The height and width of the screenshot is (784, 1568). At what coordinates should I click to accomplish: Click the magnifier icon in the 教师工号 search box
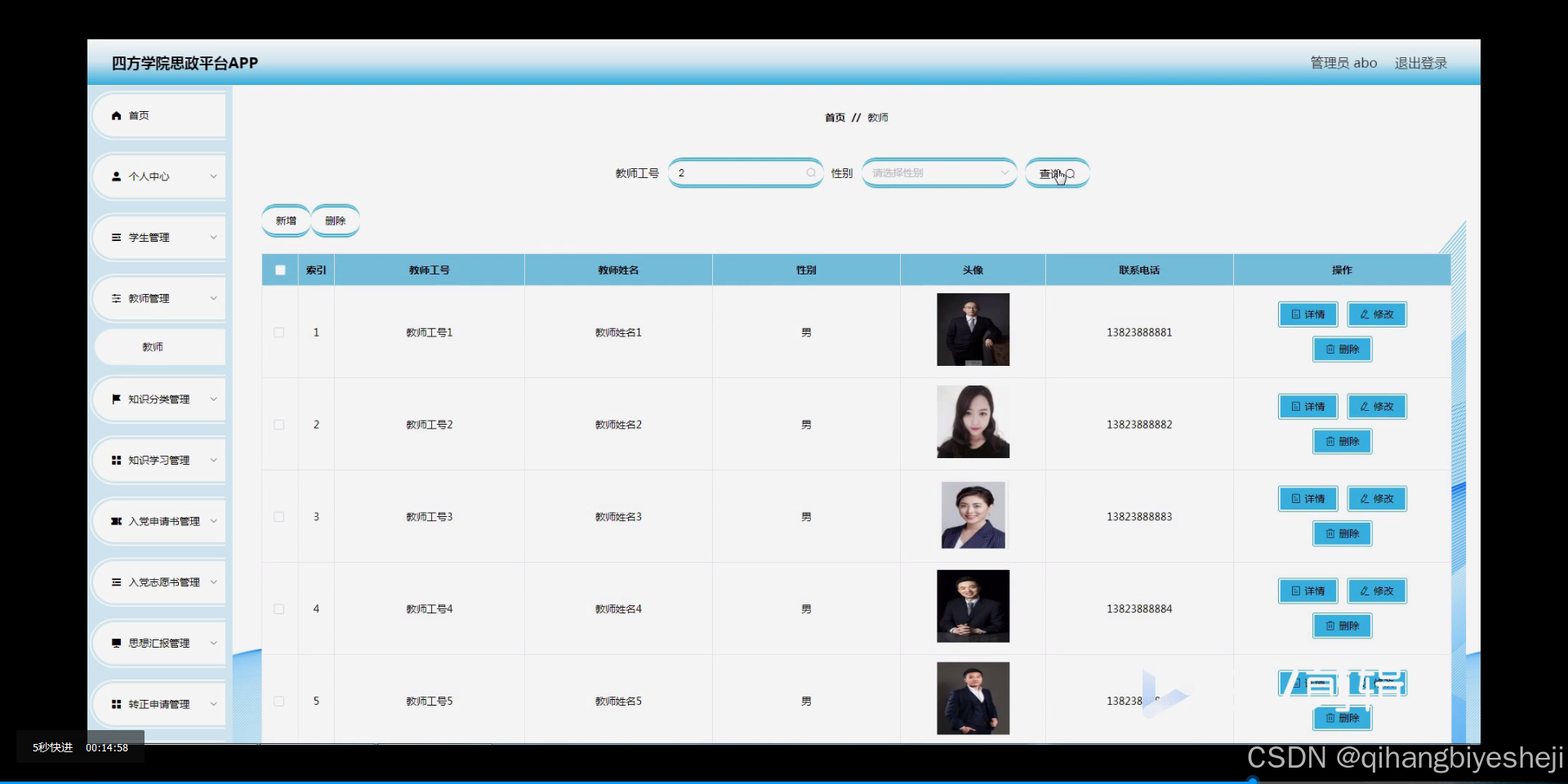click(x=809, y=172)
